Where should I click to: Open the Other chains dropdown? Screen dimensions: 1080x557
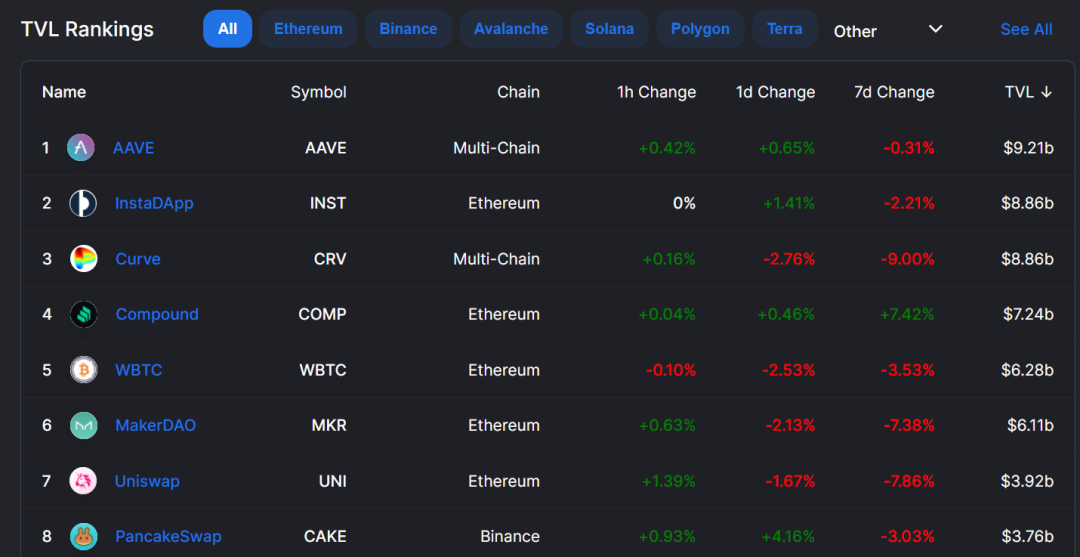(x=888, y=30)
